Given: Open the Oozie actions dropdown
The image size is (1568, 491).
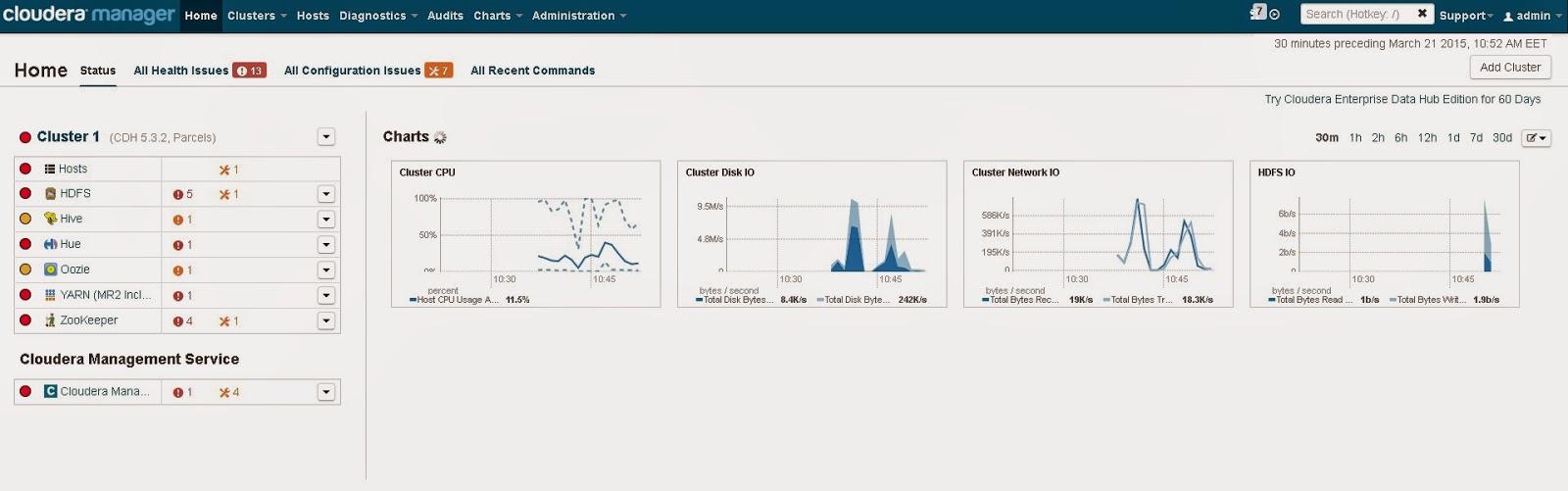Looking at the screenshot, I should click(326, 270).
